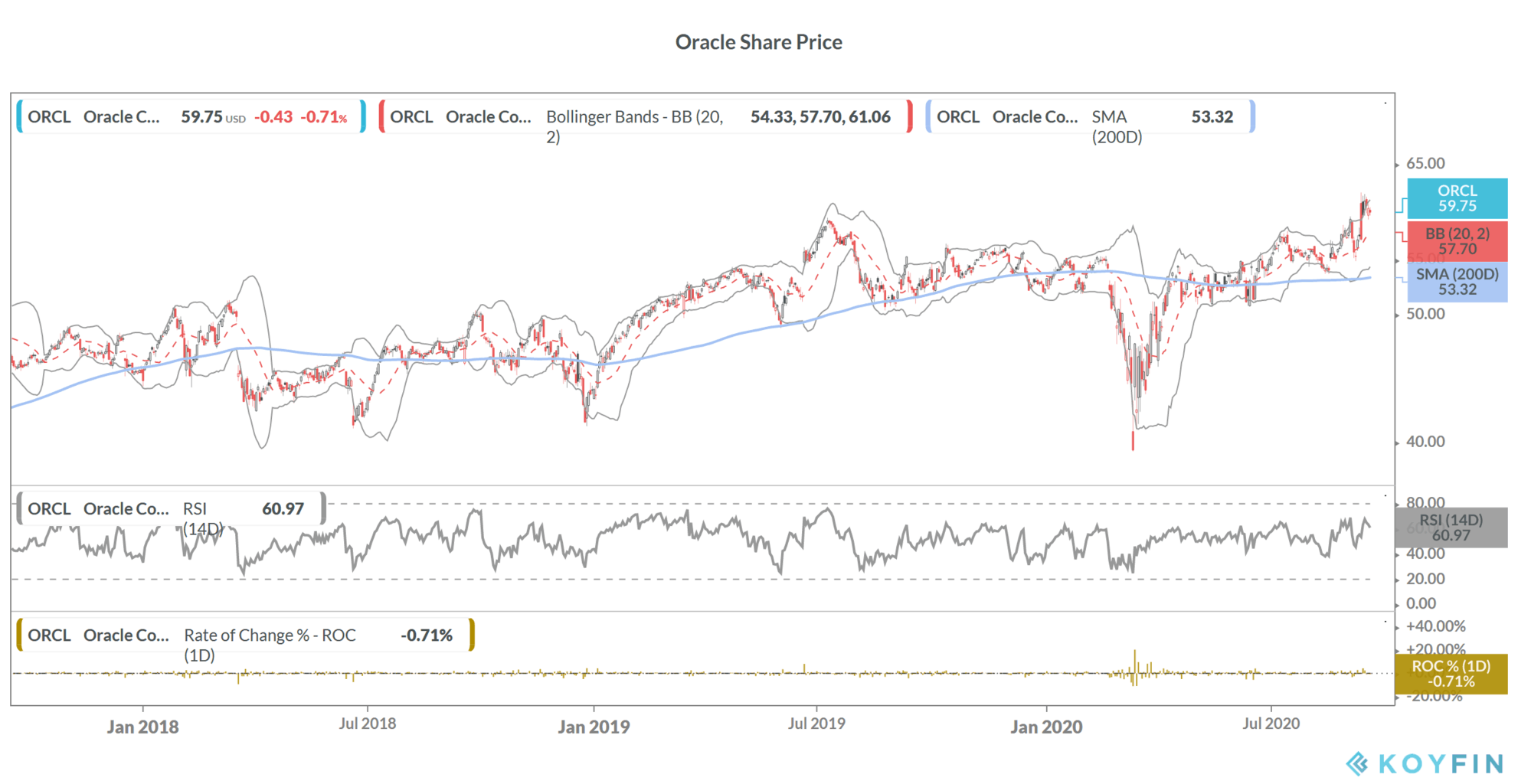Select the RSI (14D) legend showing 60.97
The height and width of the screenshot is (784, 1518).
click(x=172, y=508)
